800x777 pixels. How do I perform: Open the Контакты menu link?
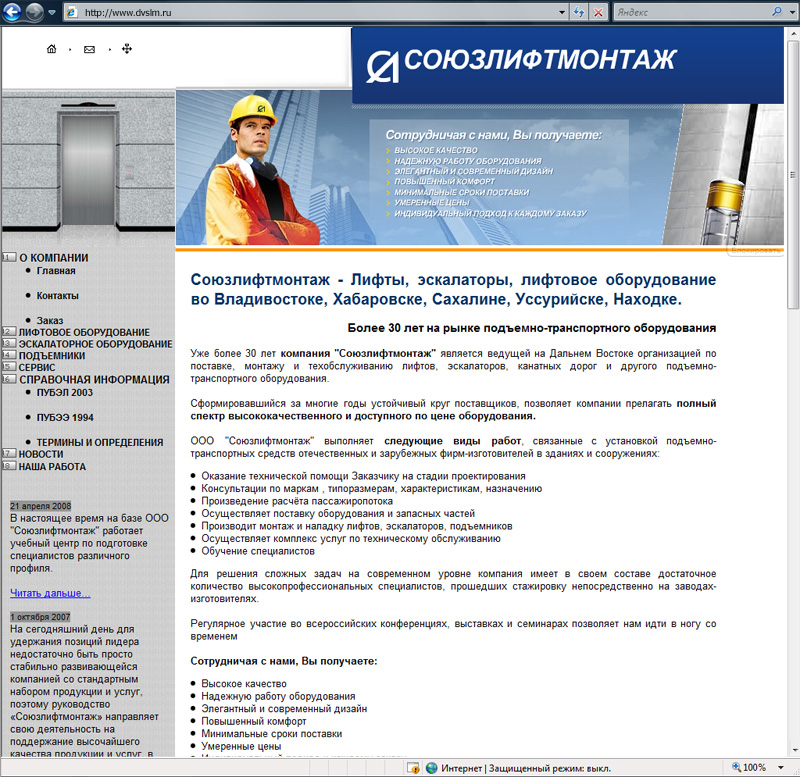point(58,296)
